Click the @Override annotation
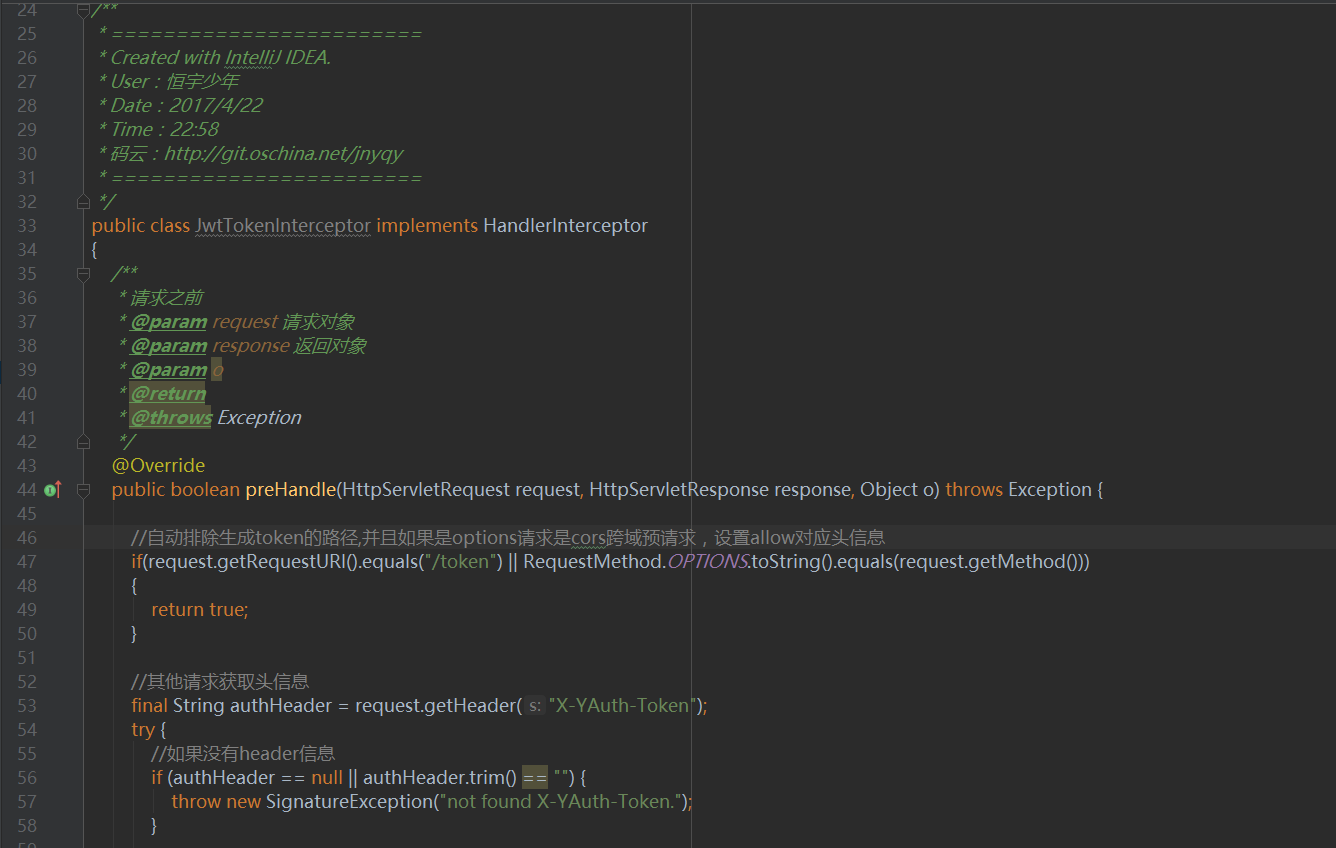1336x848 pixels. [158, 466]
